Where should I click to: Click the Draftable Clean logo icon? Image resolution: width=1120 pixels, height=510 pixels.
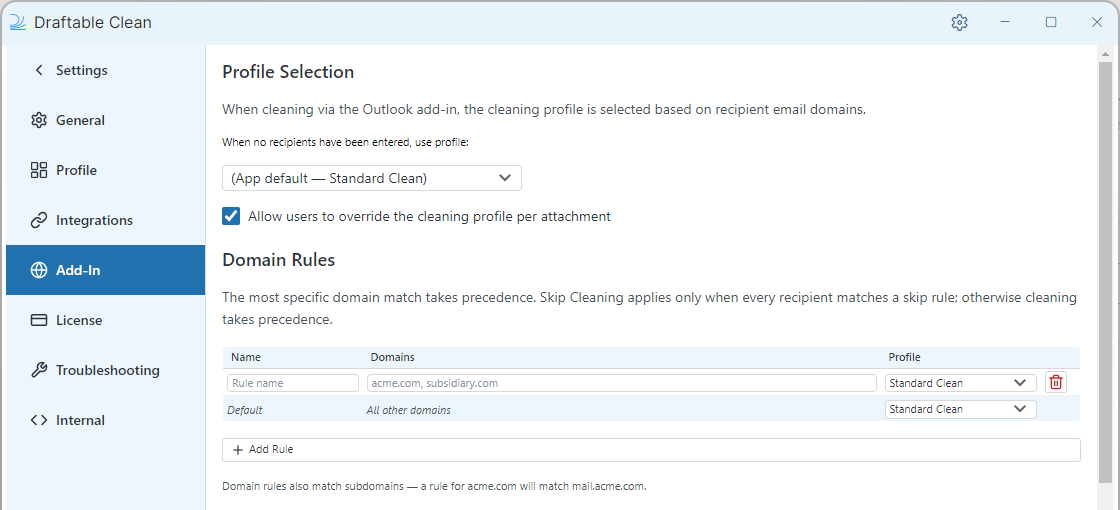point(18,22)
